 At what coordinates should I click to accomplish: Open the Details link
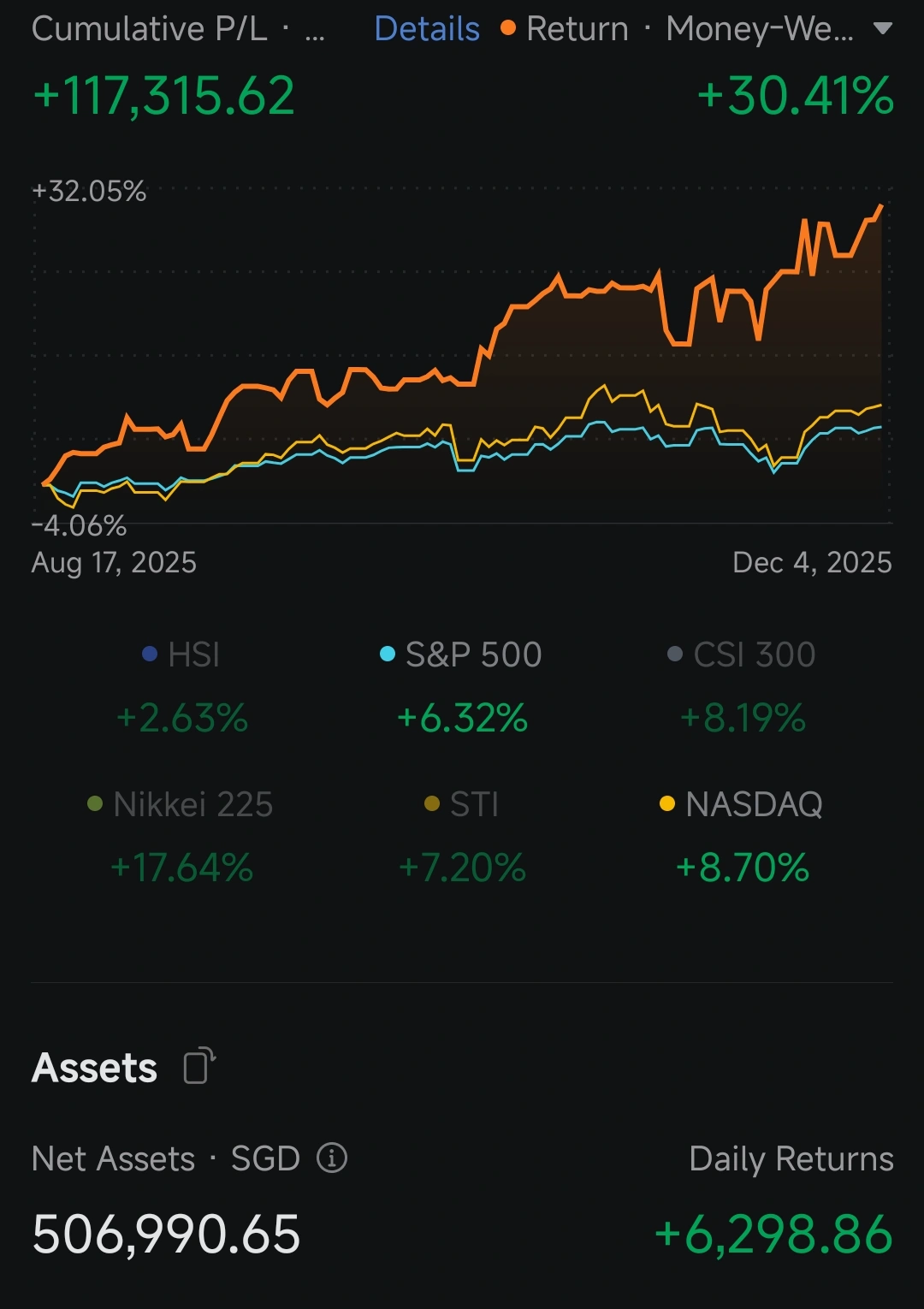click(427, 29)
